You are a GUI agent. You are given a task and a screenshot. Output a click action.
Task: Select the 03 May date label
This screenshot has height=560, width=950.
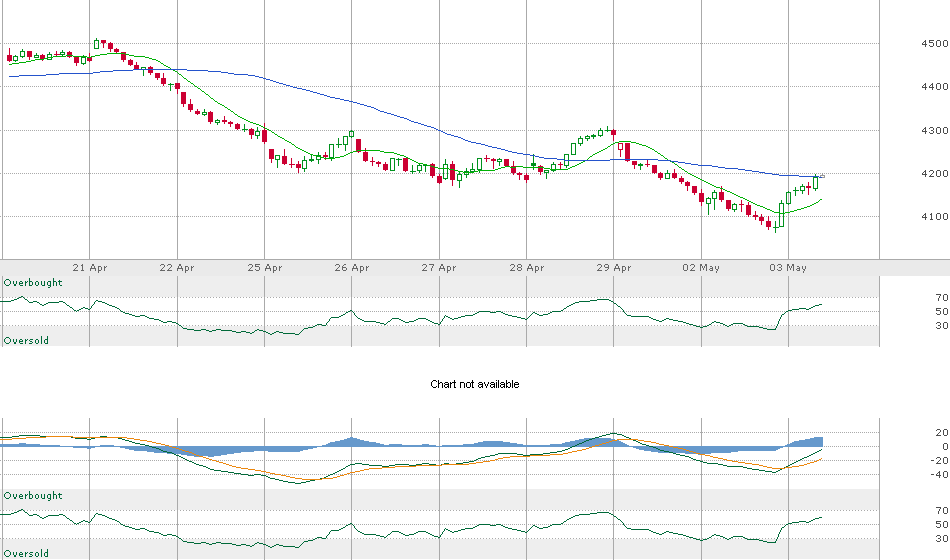(788, 267)
